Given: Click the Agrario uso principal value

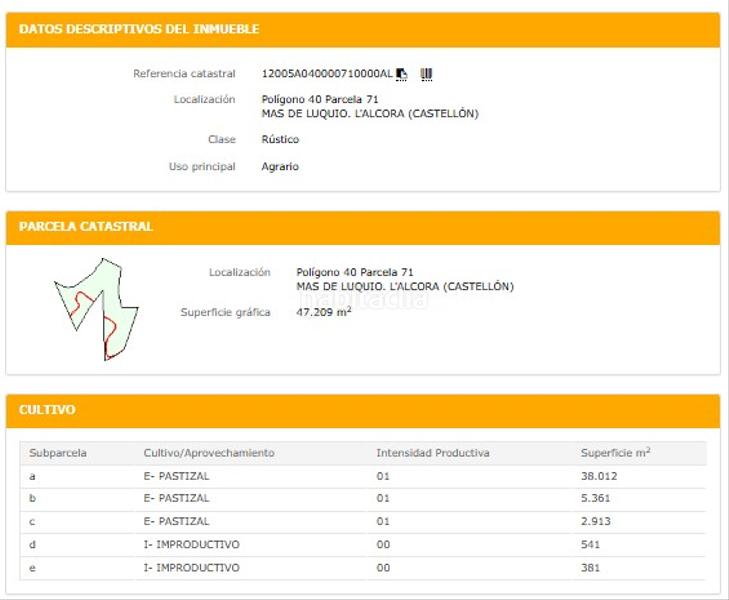Looking at the screenshot, I should point(280,167).
